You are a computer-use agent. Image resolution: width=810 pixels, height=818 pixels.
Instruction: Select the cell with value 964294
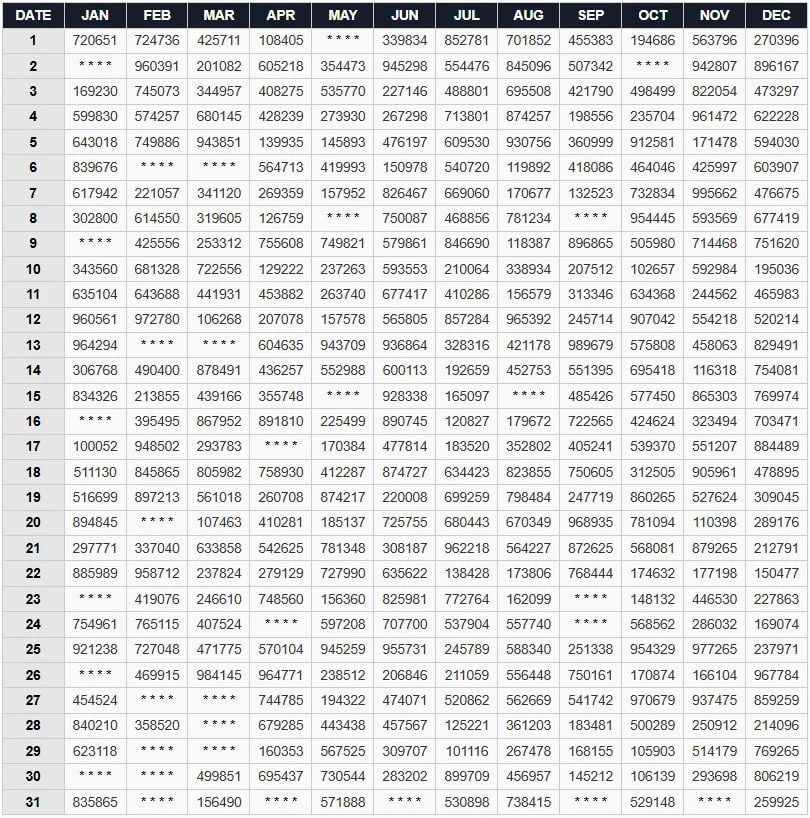[x=95, y=345]
